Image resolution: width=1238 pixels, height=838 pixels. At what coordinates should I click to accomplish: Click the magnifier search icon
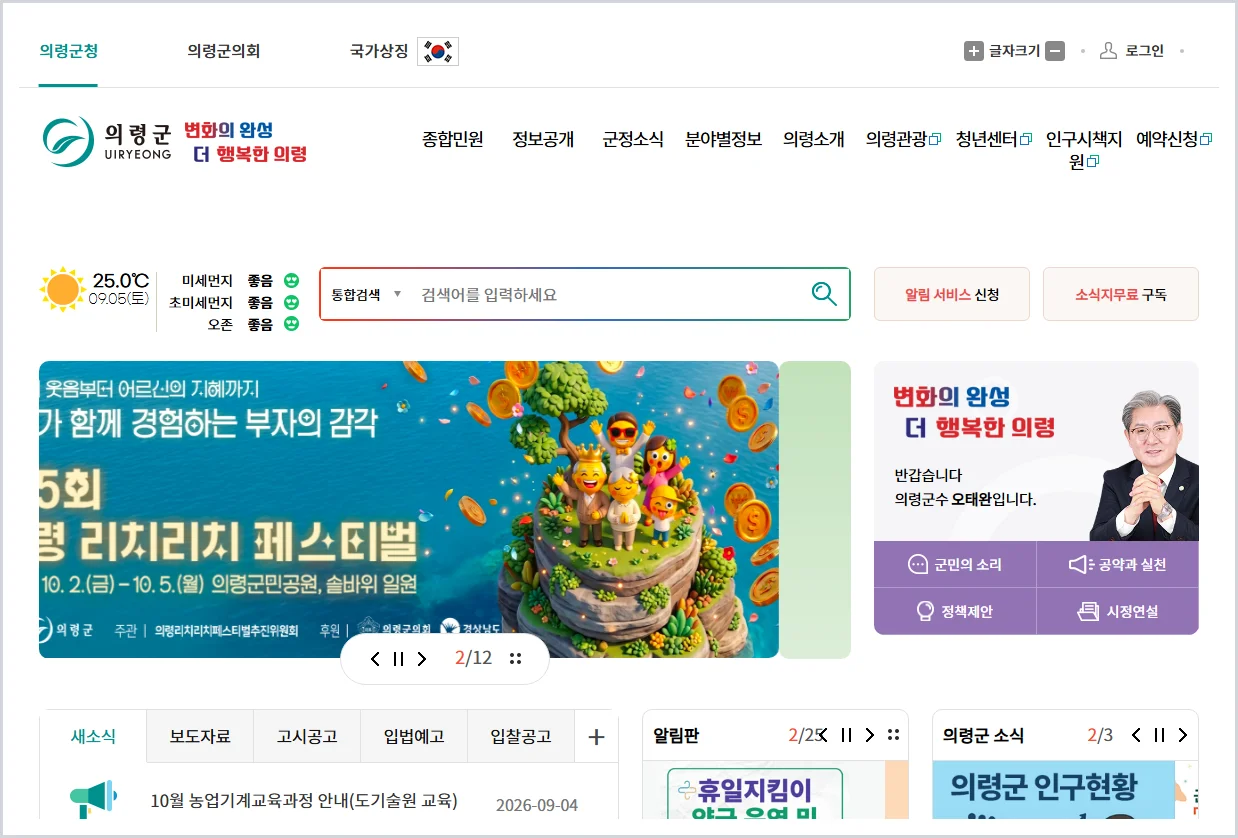tap(824, 294)
